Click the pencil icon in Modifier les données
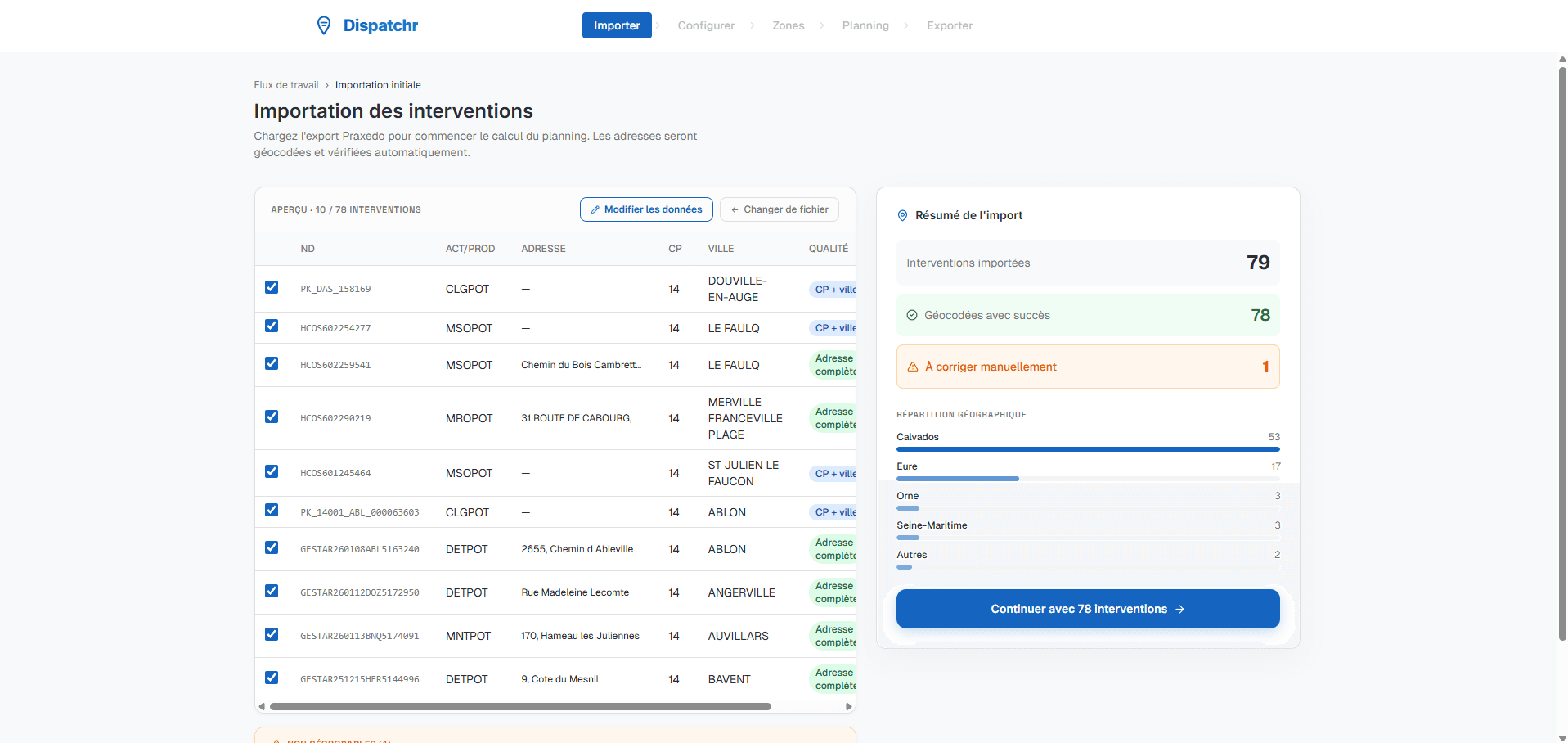The image size is (1568, 743). (x=595, y=209)
